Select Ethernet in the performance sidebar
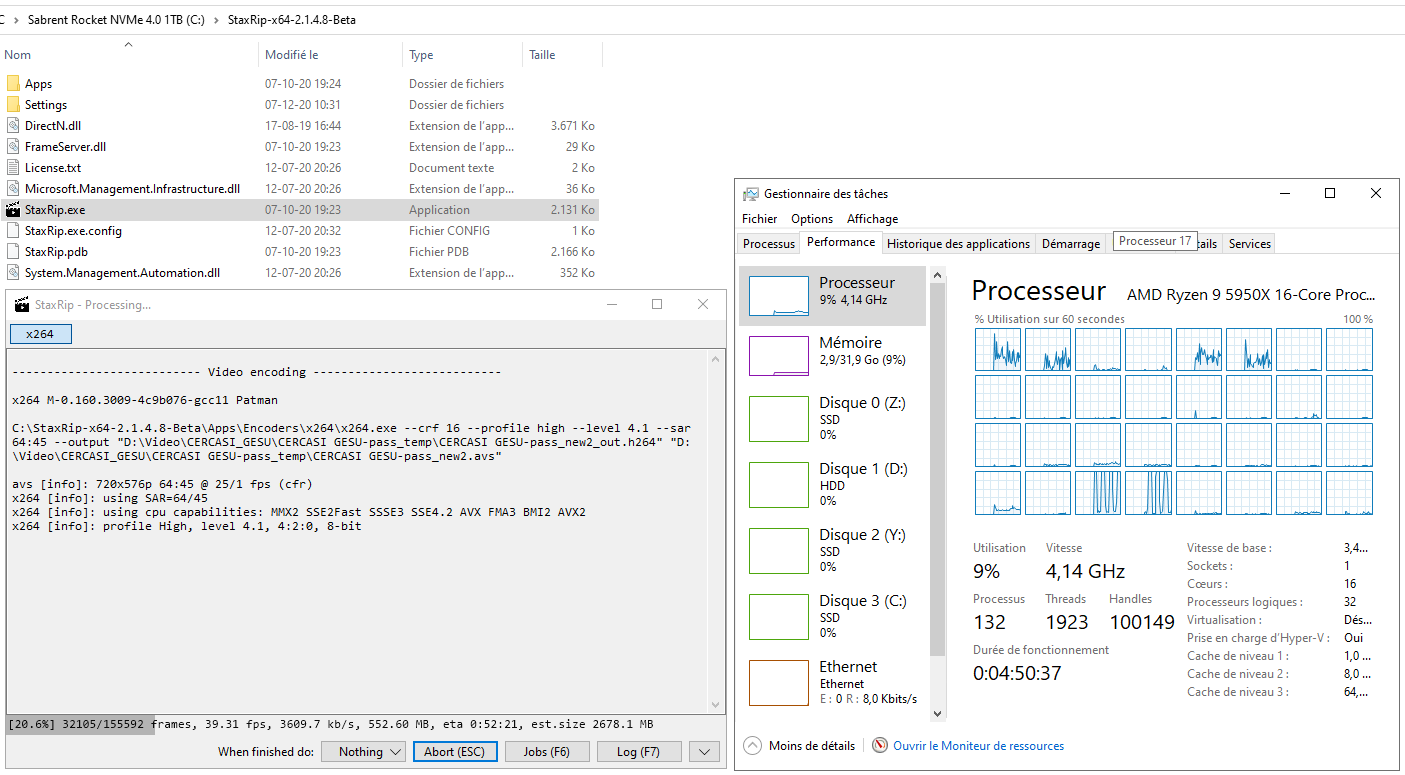 tap(832, 682)
